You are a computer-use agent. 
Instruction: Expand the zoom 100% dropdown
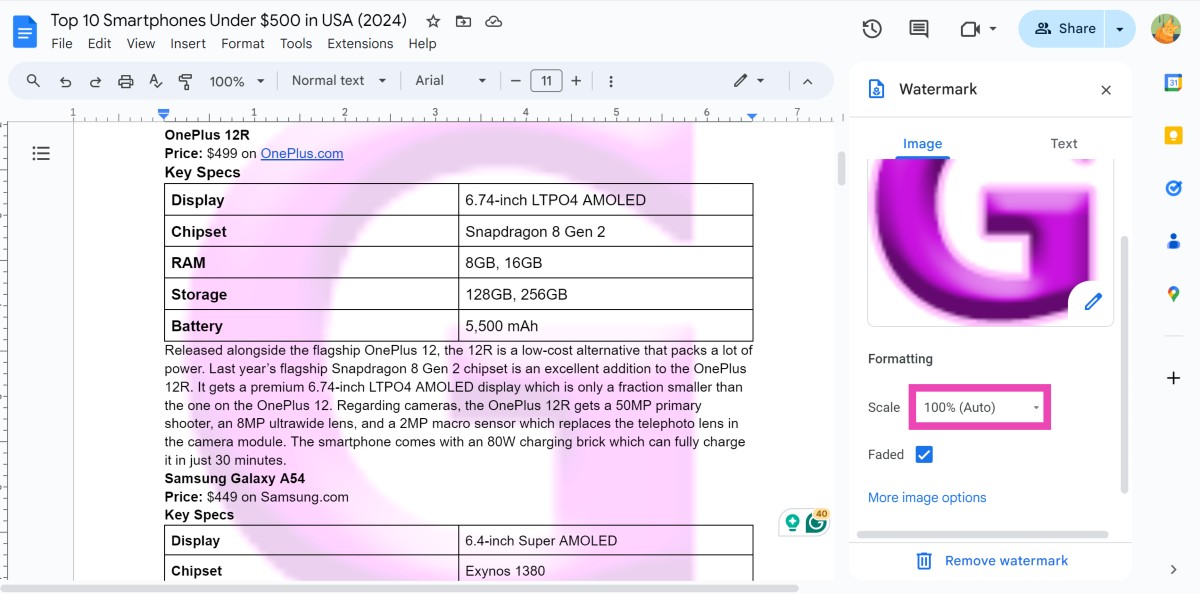237,81
